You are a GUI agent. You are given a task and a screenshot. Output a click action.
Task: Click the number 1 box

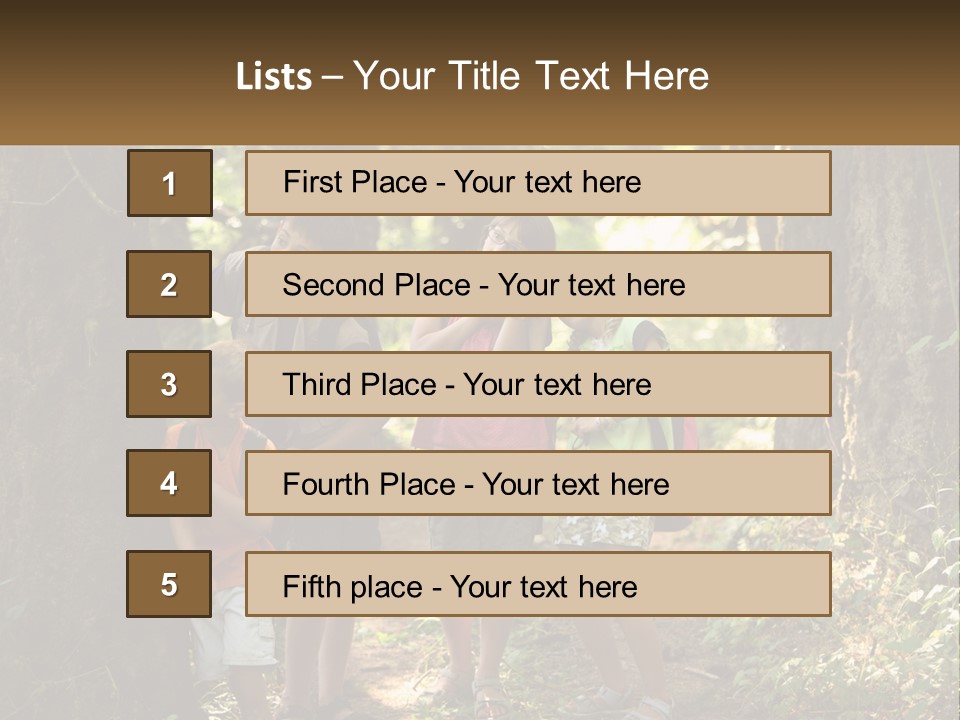point(170,183)
